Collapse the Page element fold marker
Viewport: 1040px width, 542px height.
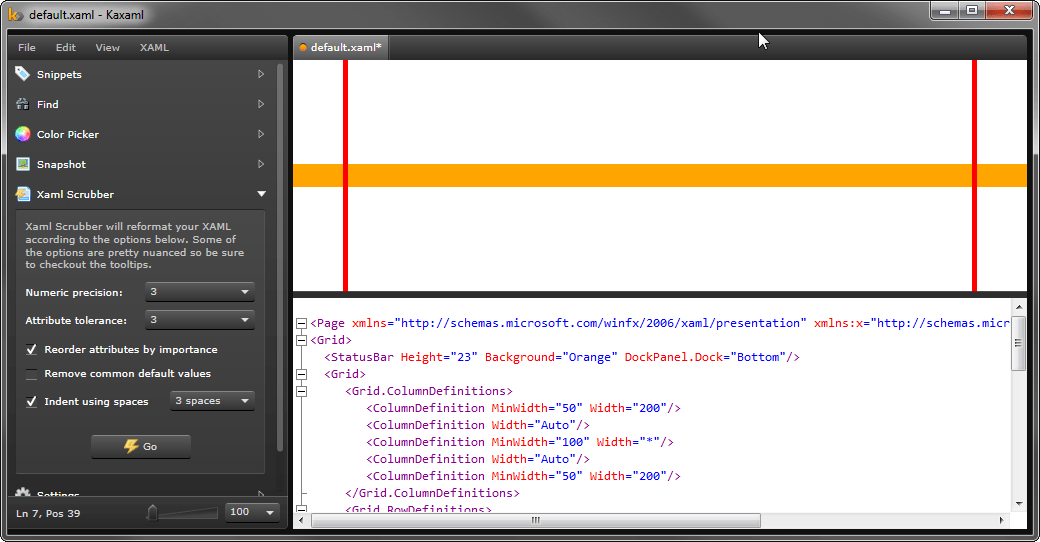301,323
